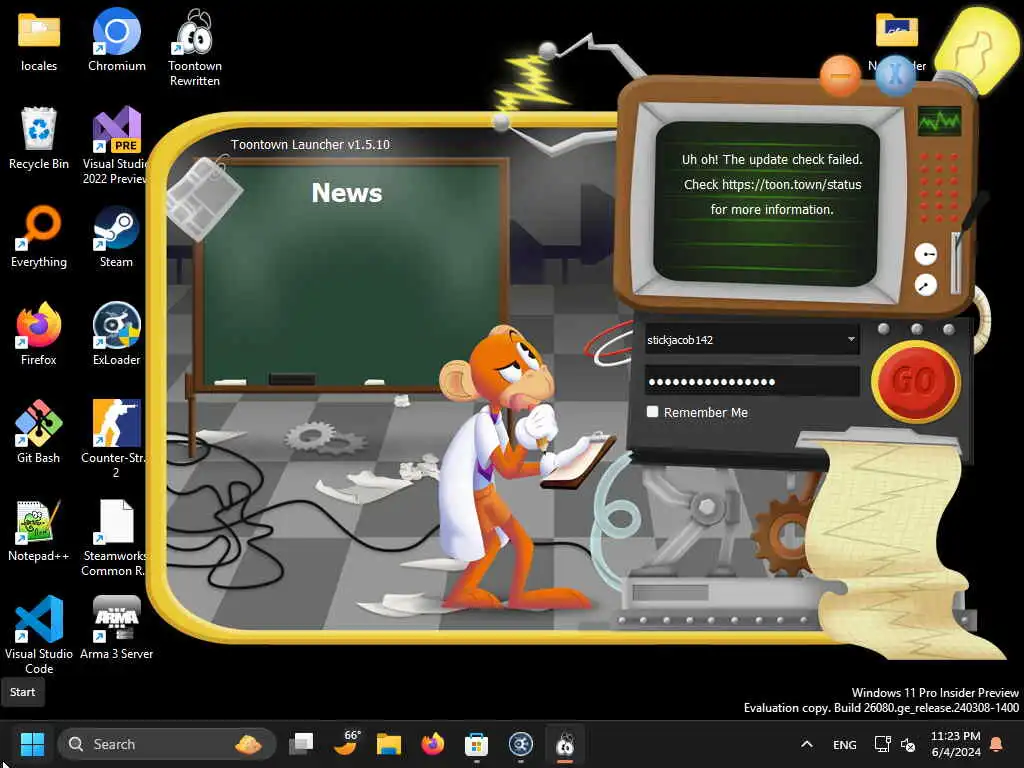Select the Steamworks Common file shortcut
1024x768 pixels.
pos(116,537)
